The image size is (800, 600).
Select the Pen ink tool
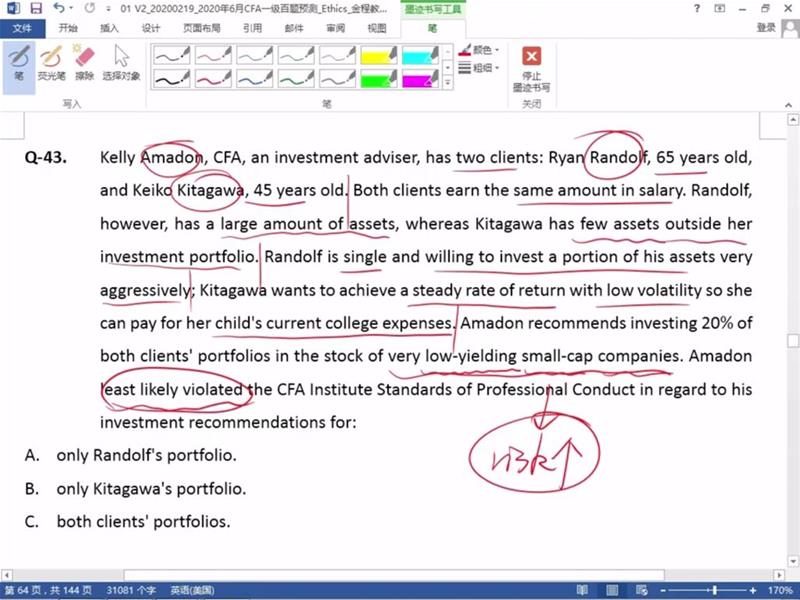pyautogui.click(x=19, y=62)
